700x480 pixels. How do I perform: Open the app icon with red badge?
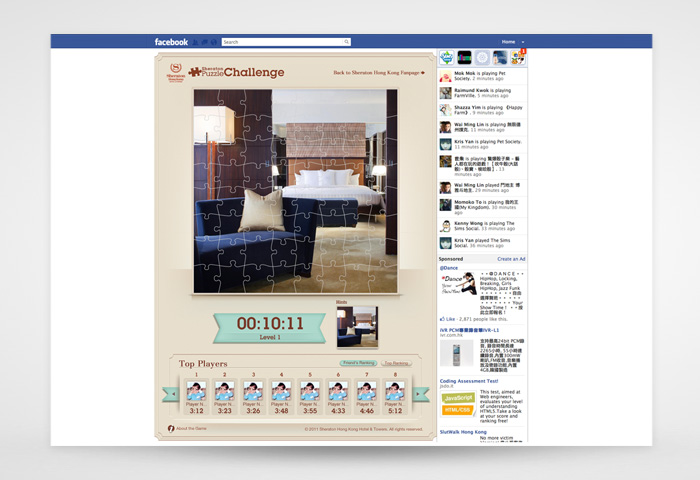(x=518, y=58)
